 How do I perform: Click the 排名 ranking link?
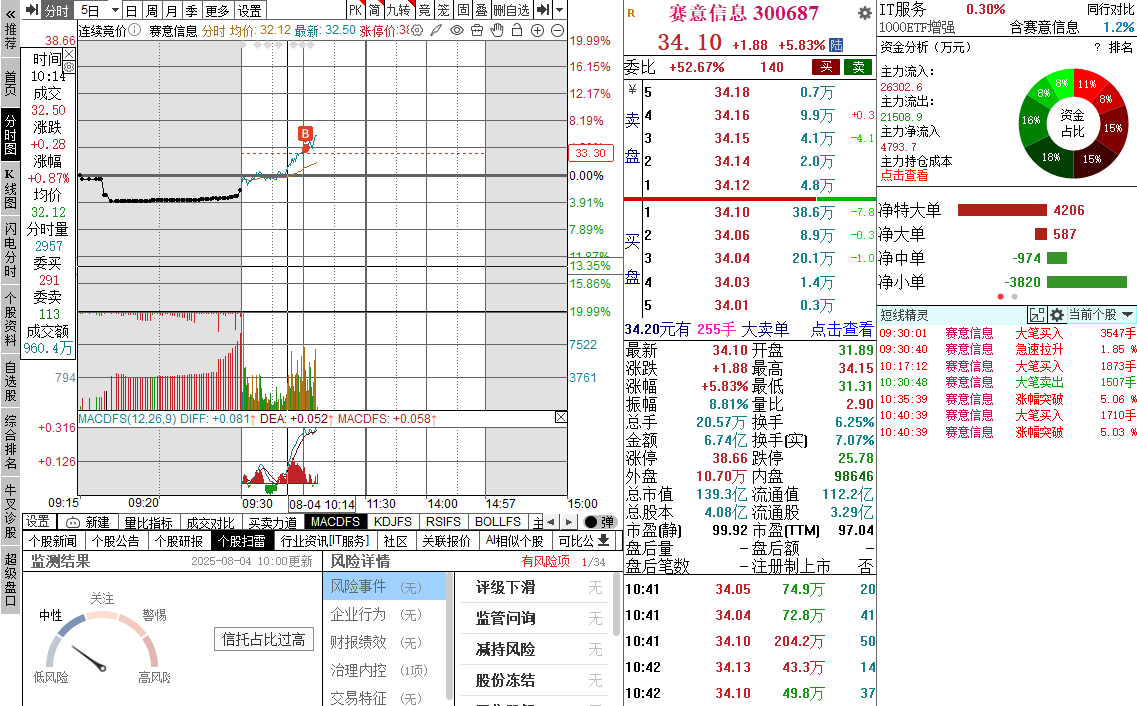(1120, 47)
